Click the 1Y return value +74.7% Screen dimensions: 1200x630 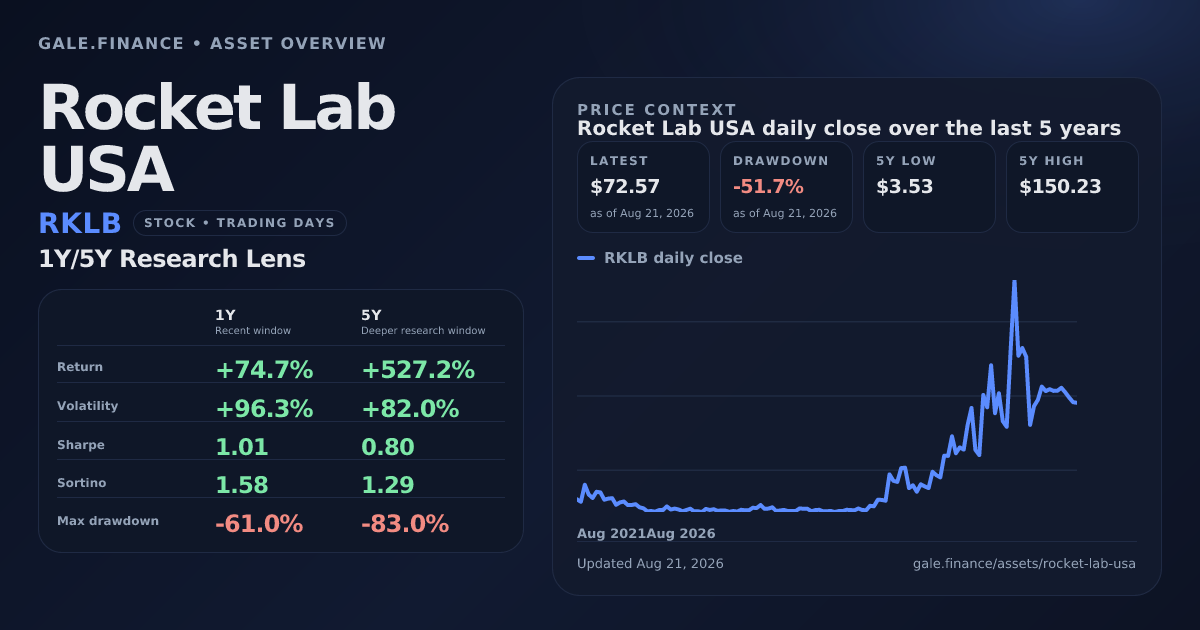pos(264,370)
